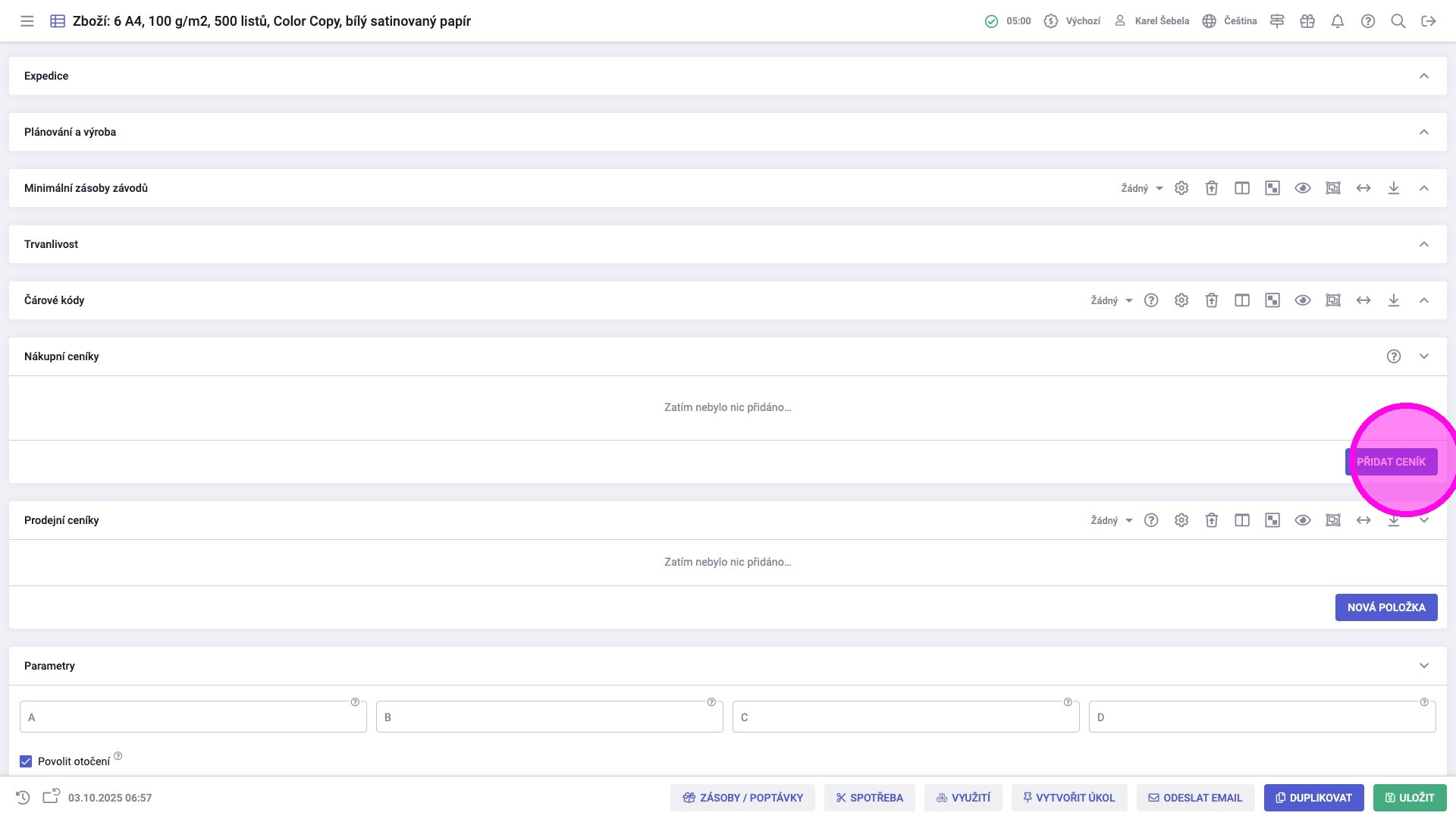Uncheck the Povolit otočení checkbox

click(x=26, y=761)
